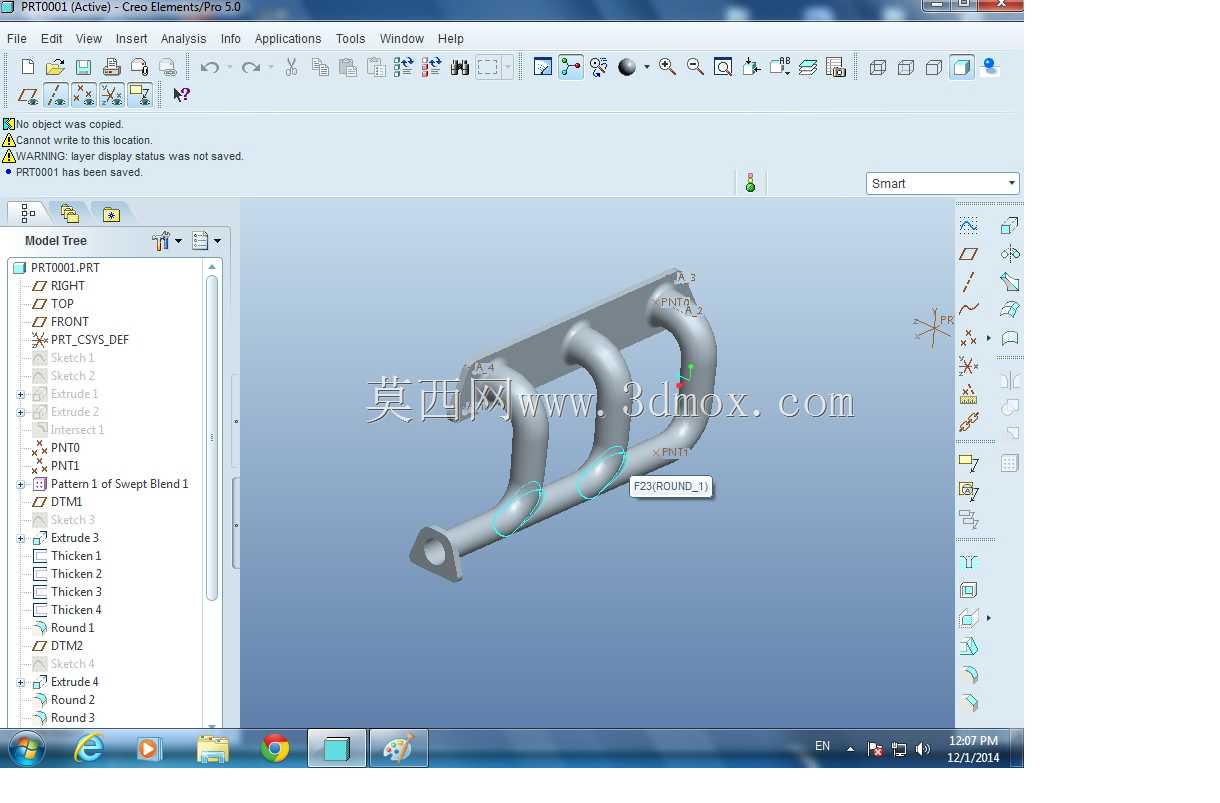Select the Chamfer tool
Viewport: 1220px width, 803px height.
coord(968,702)
